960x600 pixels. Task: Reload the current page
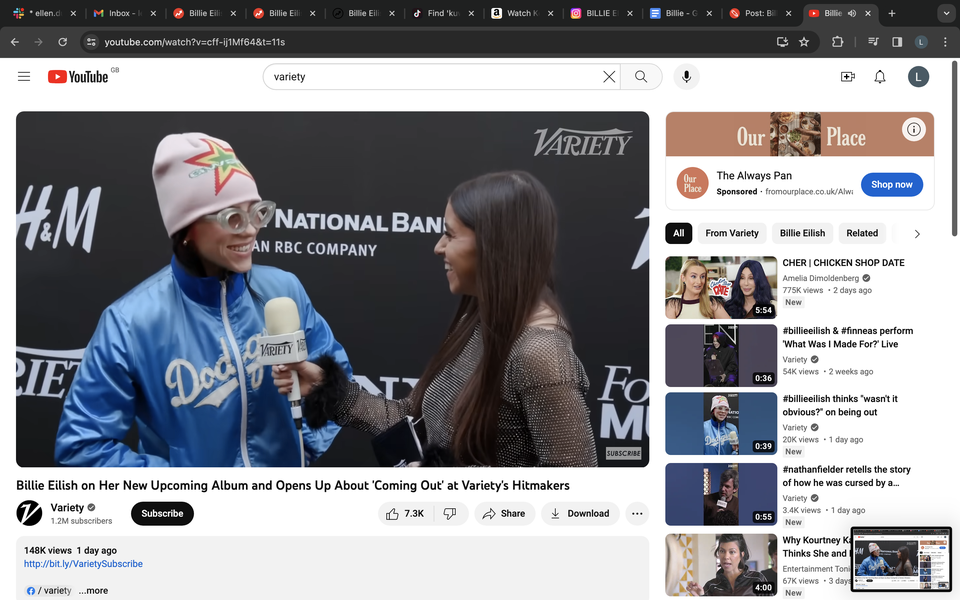pos(62,42)
